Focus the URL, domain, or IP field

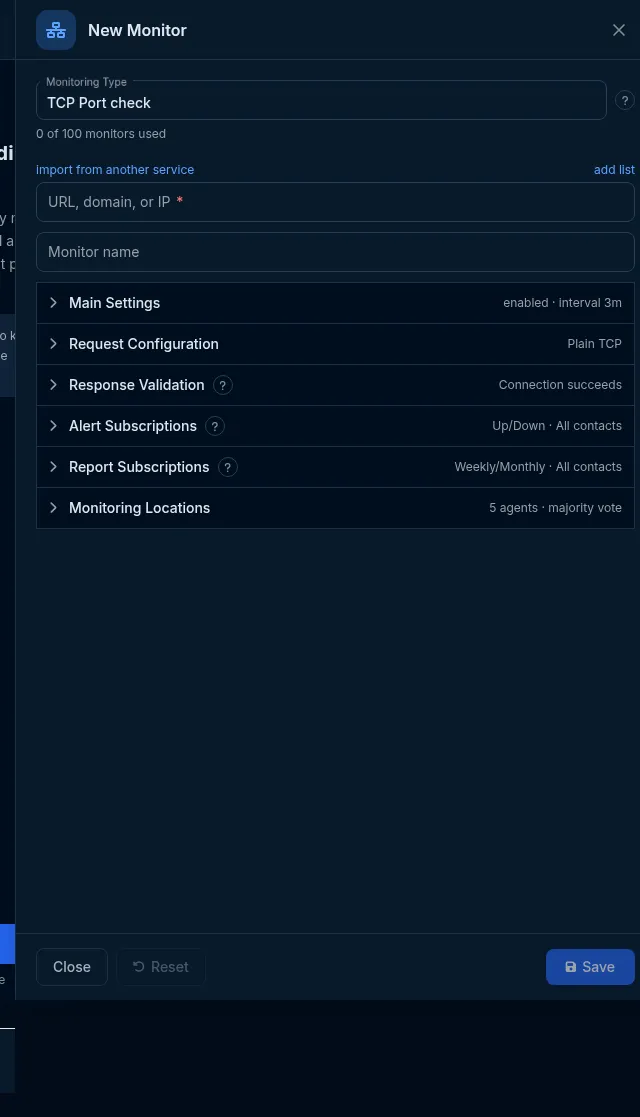335,202
